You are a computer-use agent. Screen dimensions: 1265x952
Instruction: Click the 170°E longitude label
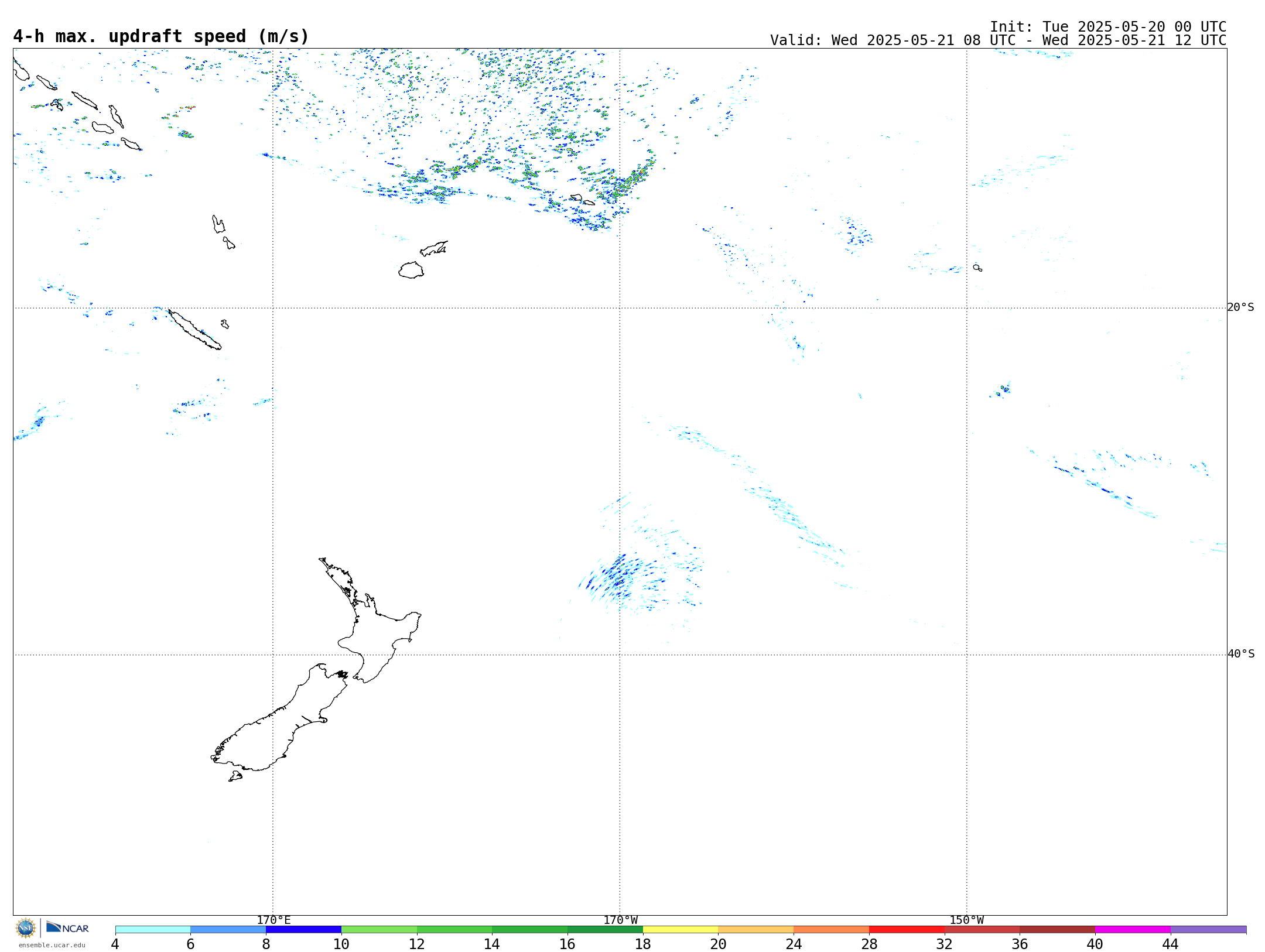tap(273, 920)
